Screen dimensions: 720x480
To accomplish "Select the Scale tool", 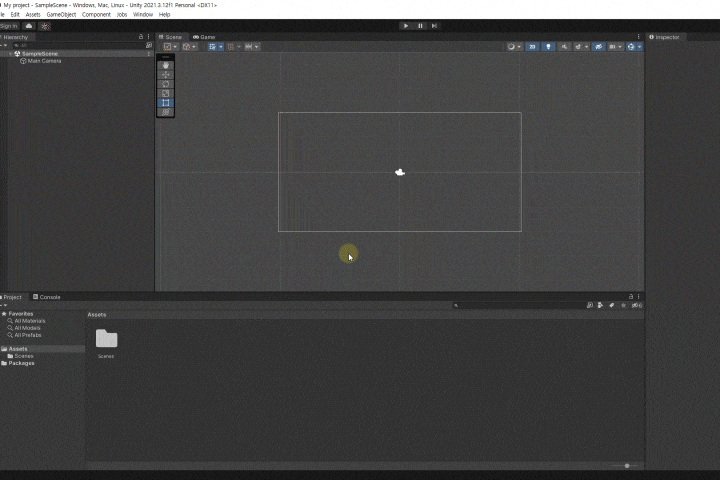I will coord(165,93).
